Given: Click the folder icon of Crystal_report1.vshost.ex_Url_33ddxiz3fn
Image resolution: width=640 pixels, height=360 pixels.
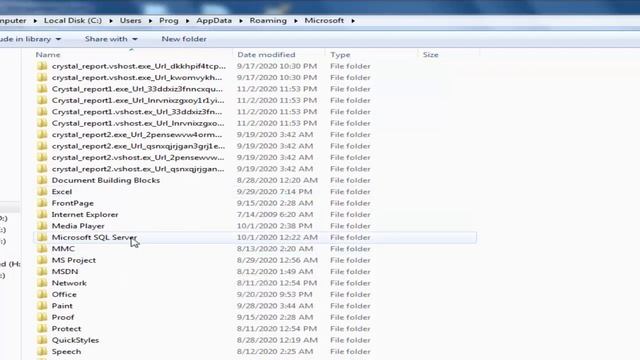Looking at the screenshot, I should [42, 111].
